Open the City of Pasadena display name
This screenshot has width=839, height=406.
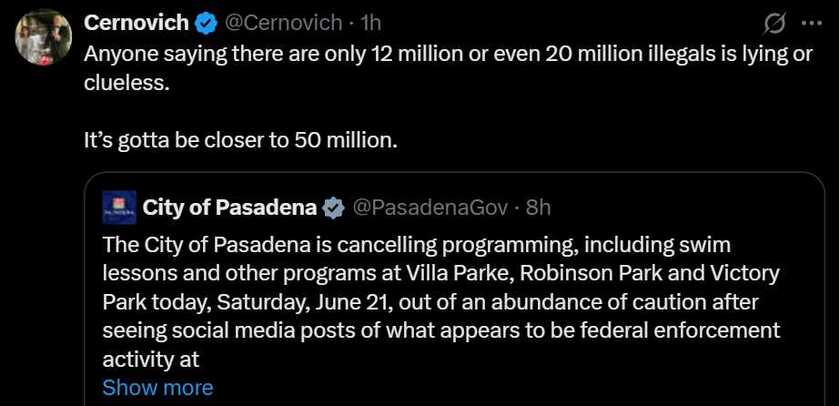[x=230, y=208]
